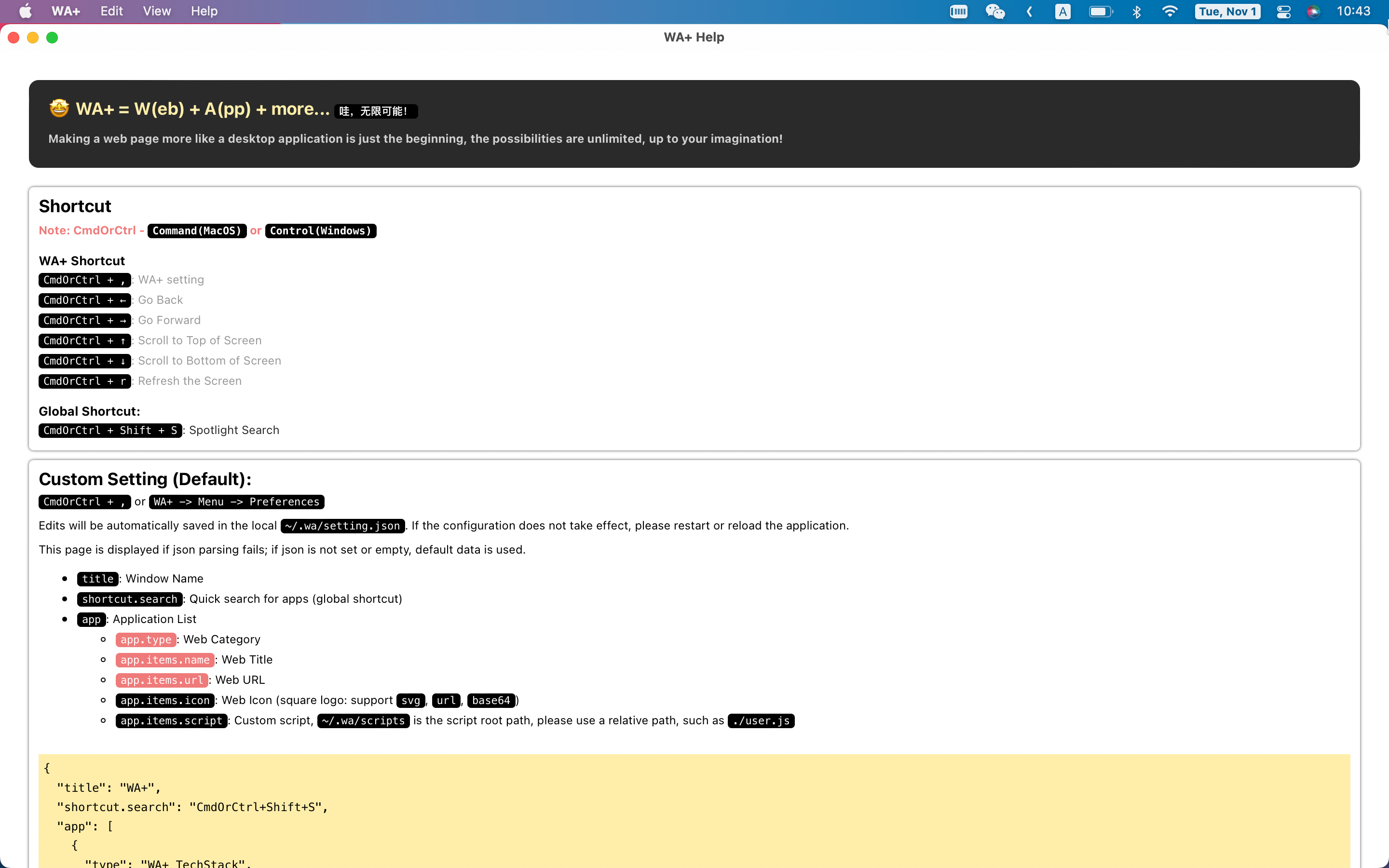Click the input source A icon
This screenshot has width=1389, height=868.
pyautogui.click(x=1062, y=12)
